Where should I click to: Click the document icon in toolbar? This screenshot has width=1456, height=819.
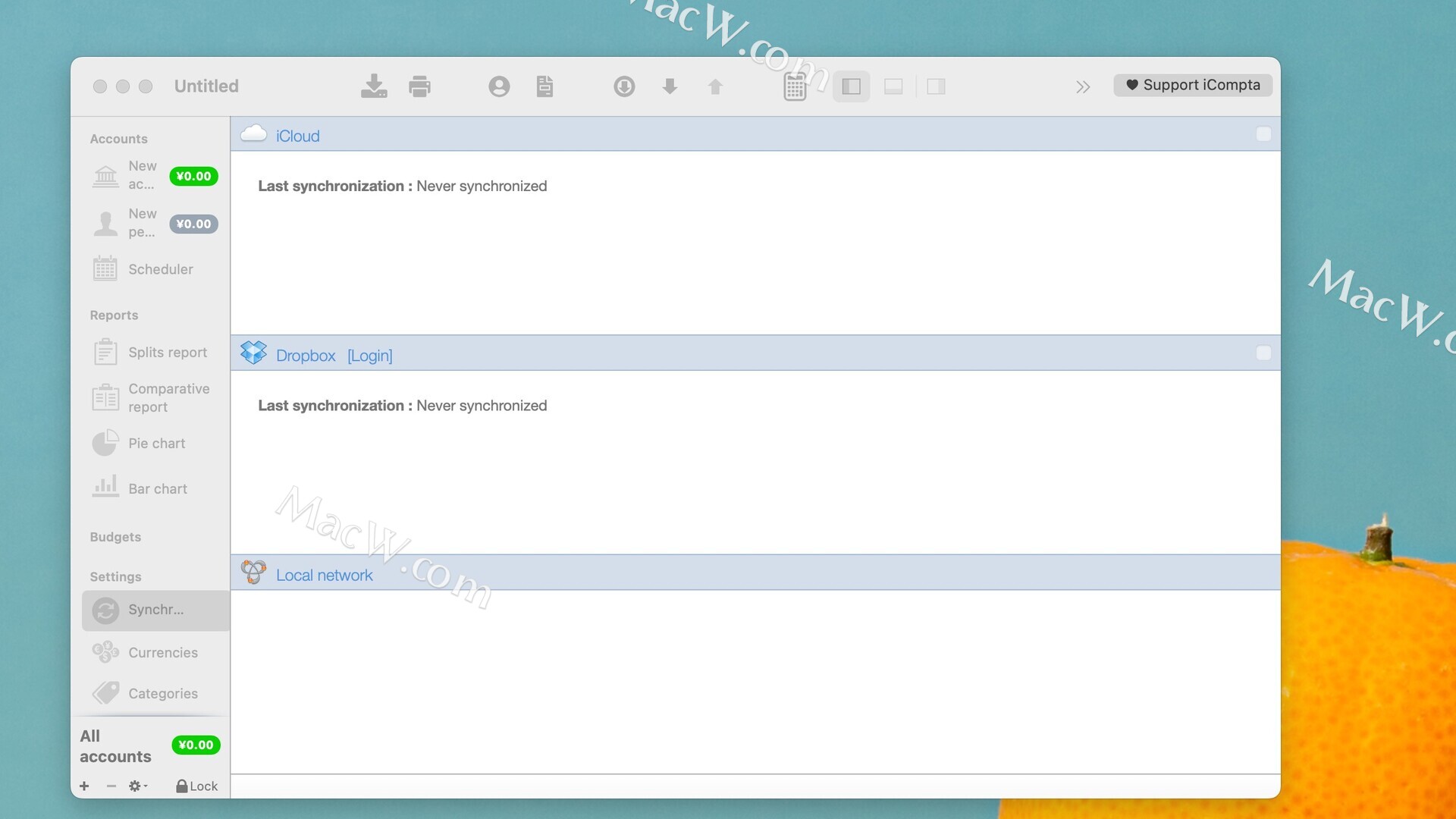point(544,86)
